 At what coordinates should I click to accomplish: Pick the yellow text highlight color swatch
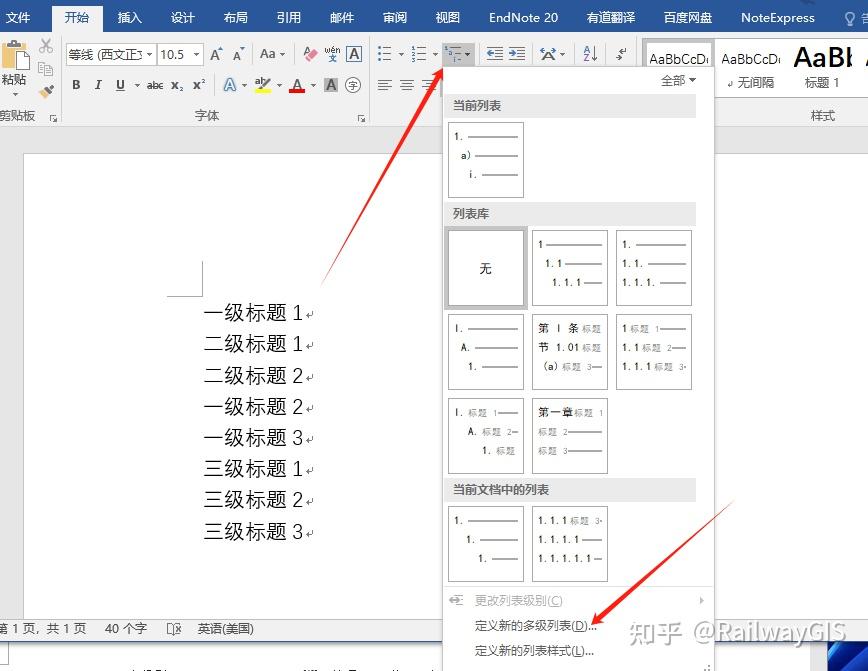(x=263, y=90)
